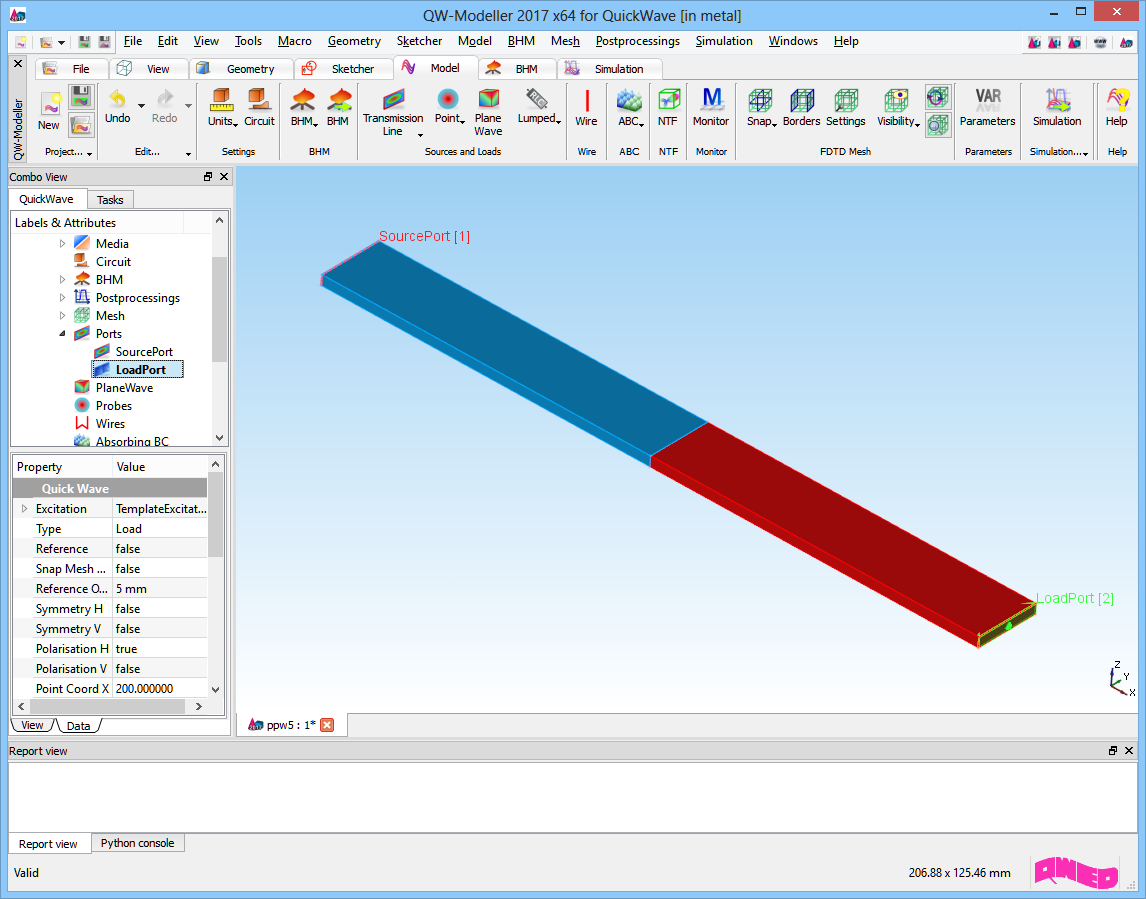The image size is (1146, 899).
Task: Select the LoadPort tree item
Action: (x=140, y=370)
